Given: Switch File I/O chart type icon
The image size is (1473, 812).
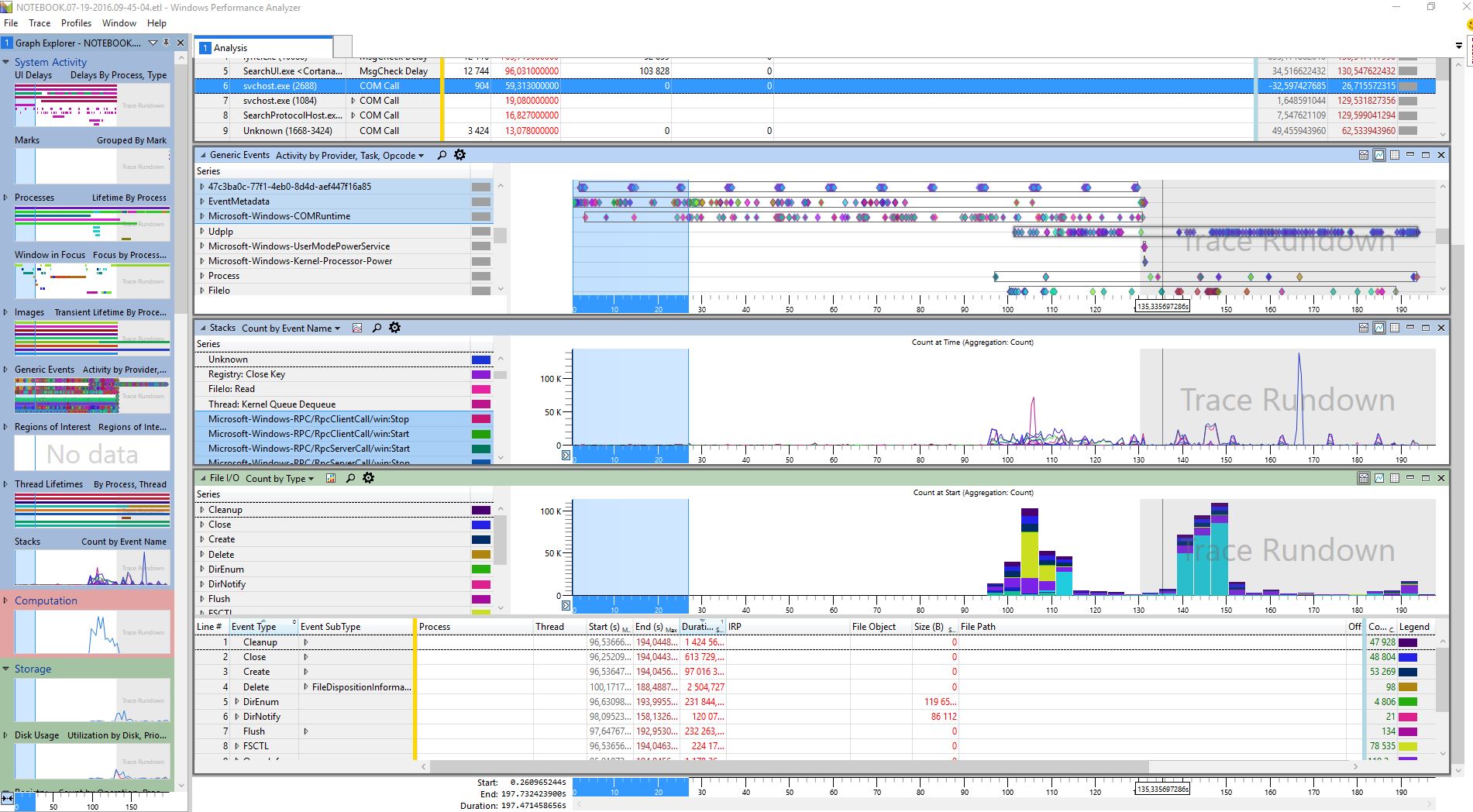Looking at the screenshot, I should [x=331, y=478].
